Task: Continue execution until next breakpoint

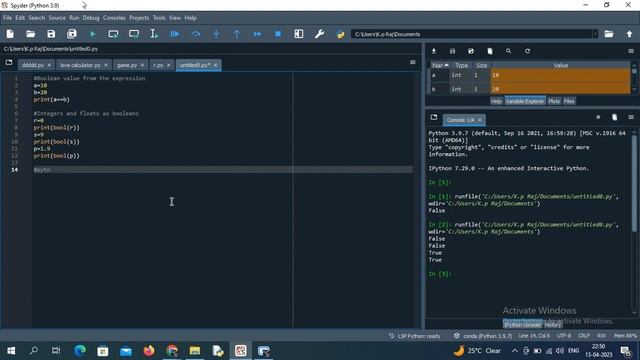Action: pyautogui.click(x=257, y=34)
